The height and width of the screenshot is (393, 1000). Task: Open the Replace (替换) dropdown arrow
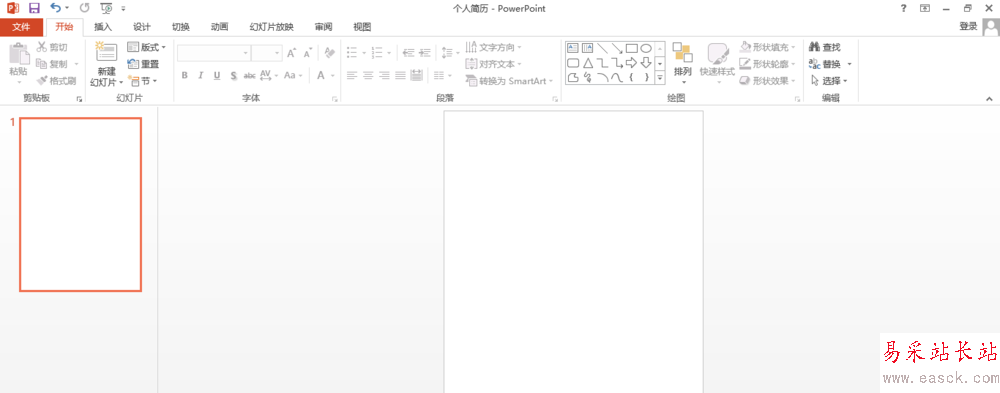coord(849,64)
